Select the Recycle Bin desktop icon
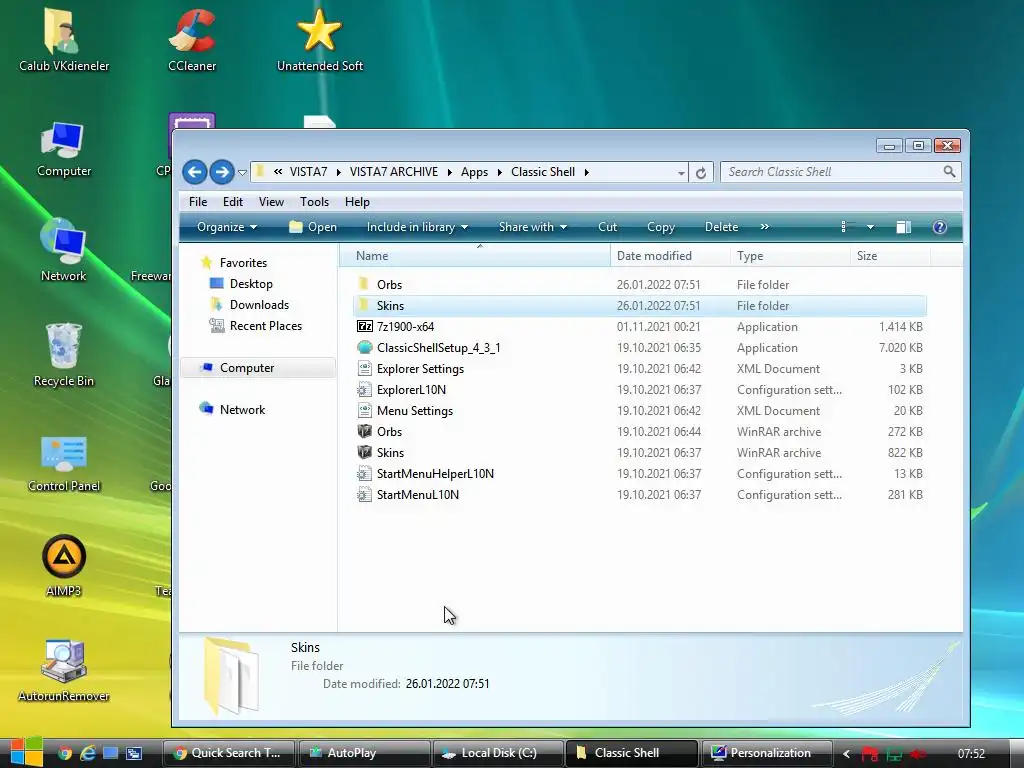The image size is (1024, 768). click(63, 356)
